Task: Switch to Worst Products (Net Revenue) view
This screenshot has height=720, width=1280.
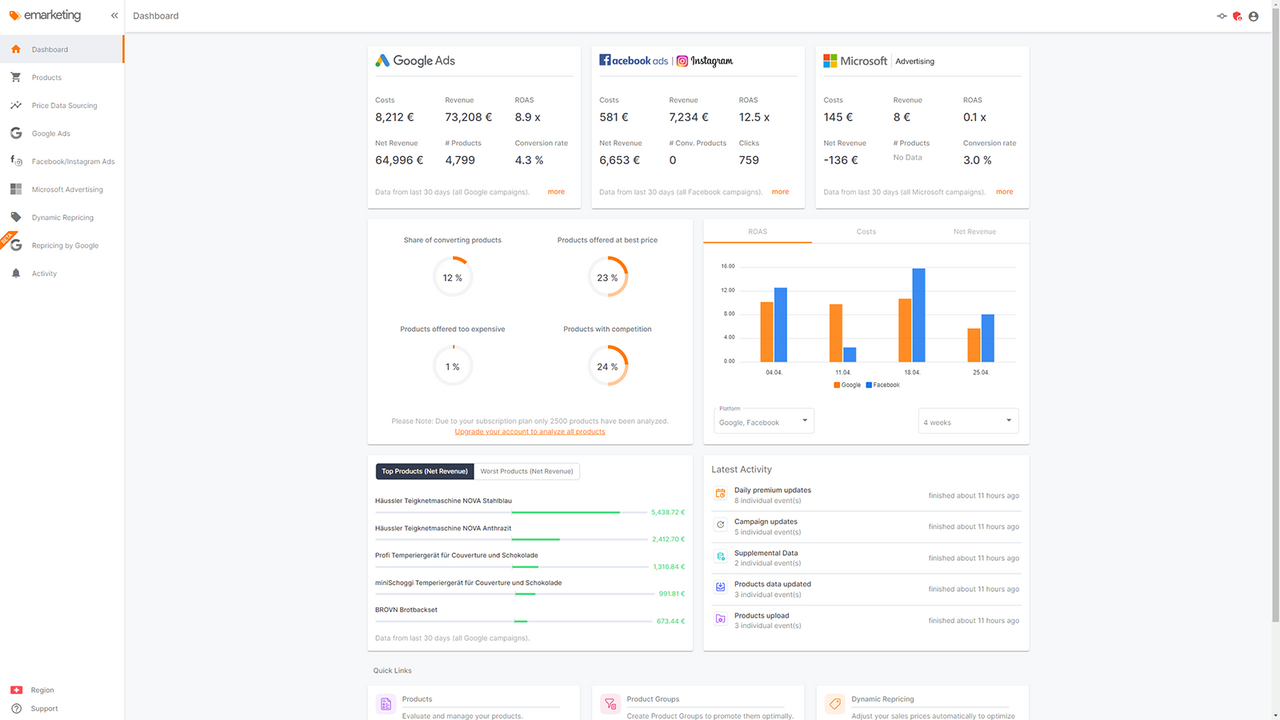Action: pyautogui.click(x=527, y=471)
